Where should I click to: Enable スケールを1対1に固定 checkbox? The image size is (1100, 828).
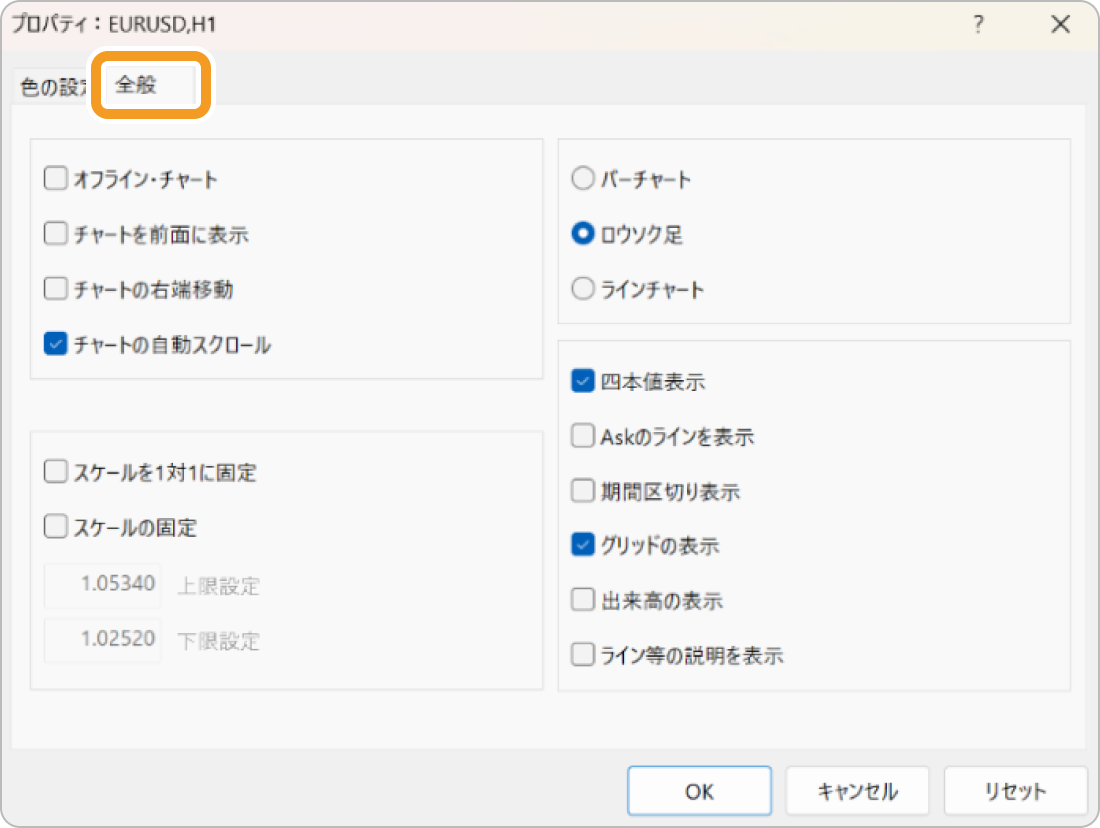tap(55, 472)
